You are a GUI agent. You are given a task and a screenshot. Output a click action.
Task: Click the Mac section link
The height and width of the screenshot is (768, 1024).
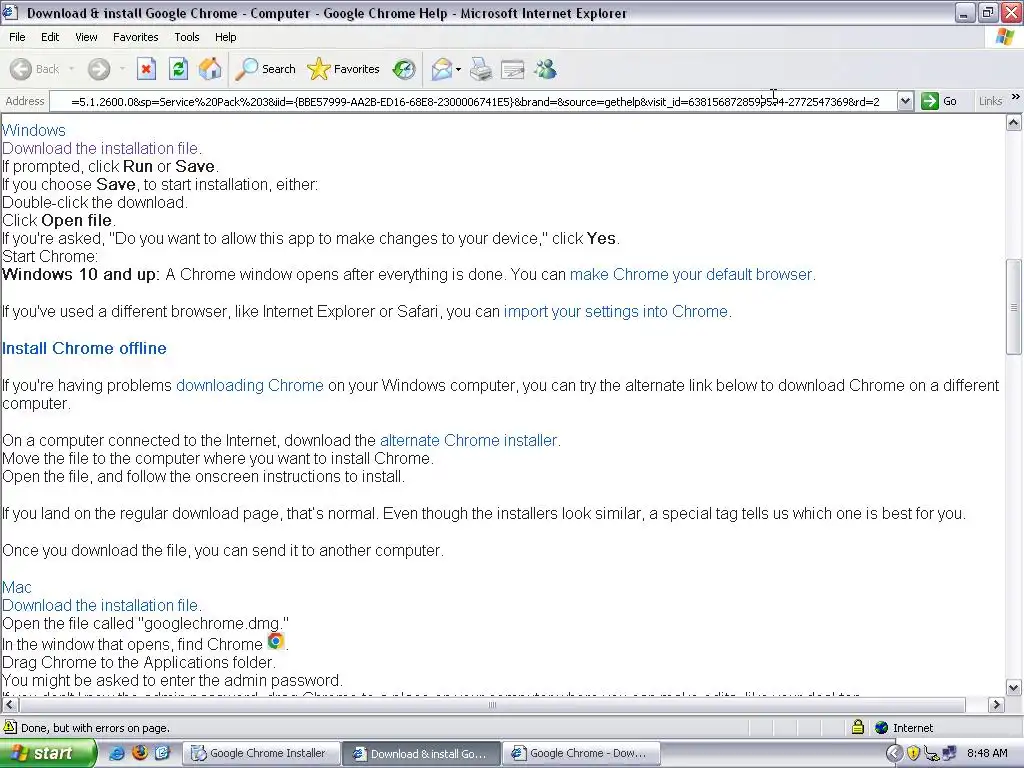pyautogui.click(x=16, y=587)
